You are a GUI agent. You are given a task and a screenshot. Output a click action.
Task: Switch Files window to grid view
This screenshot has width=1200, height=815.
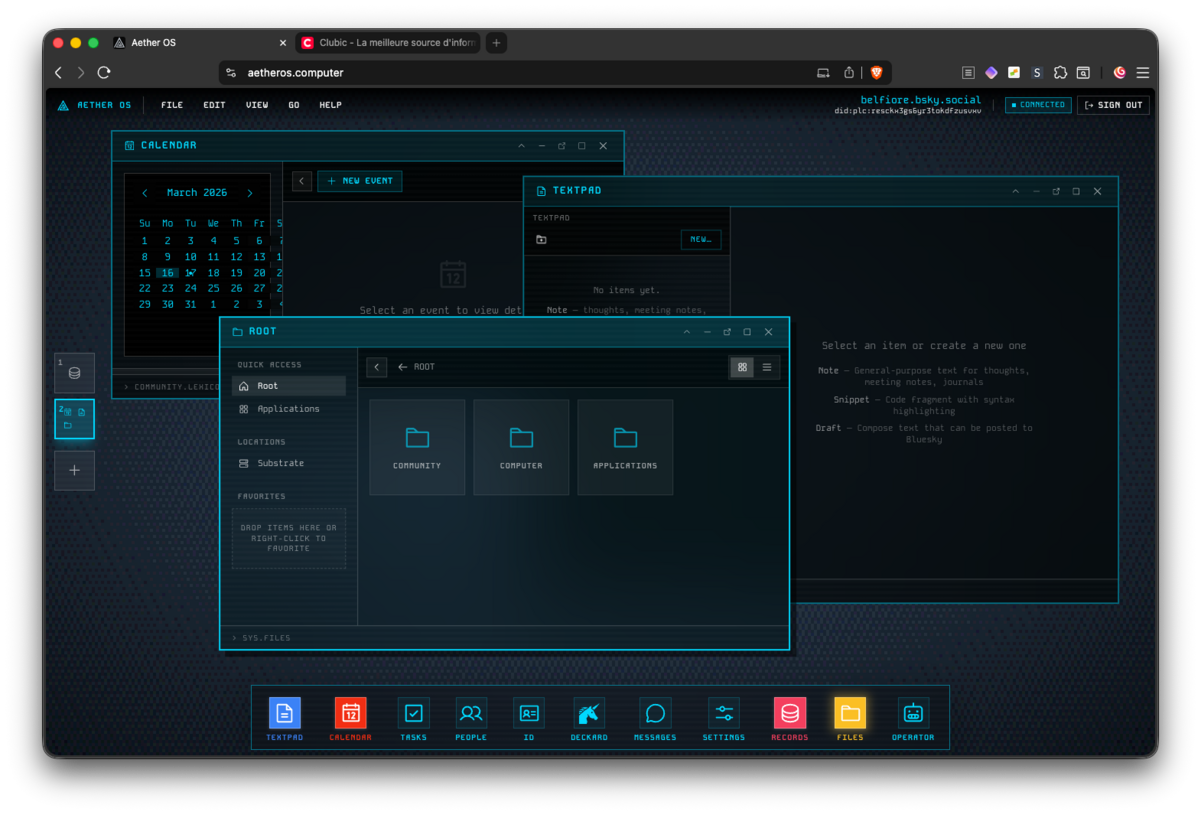pos(742,367)
